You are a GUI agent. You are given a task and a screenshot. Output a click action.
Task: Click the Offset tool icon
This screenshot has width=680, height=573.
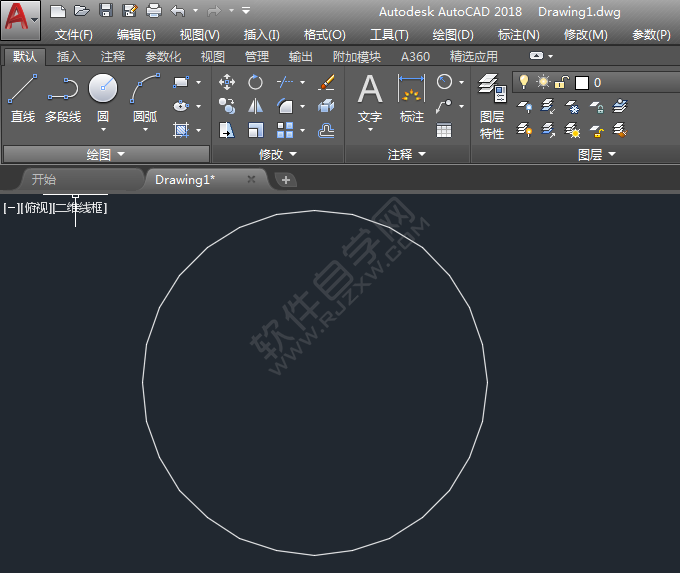pos(326,130)
